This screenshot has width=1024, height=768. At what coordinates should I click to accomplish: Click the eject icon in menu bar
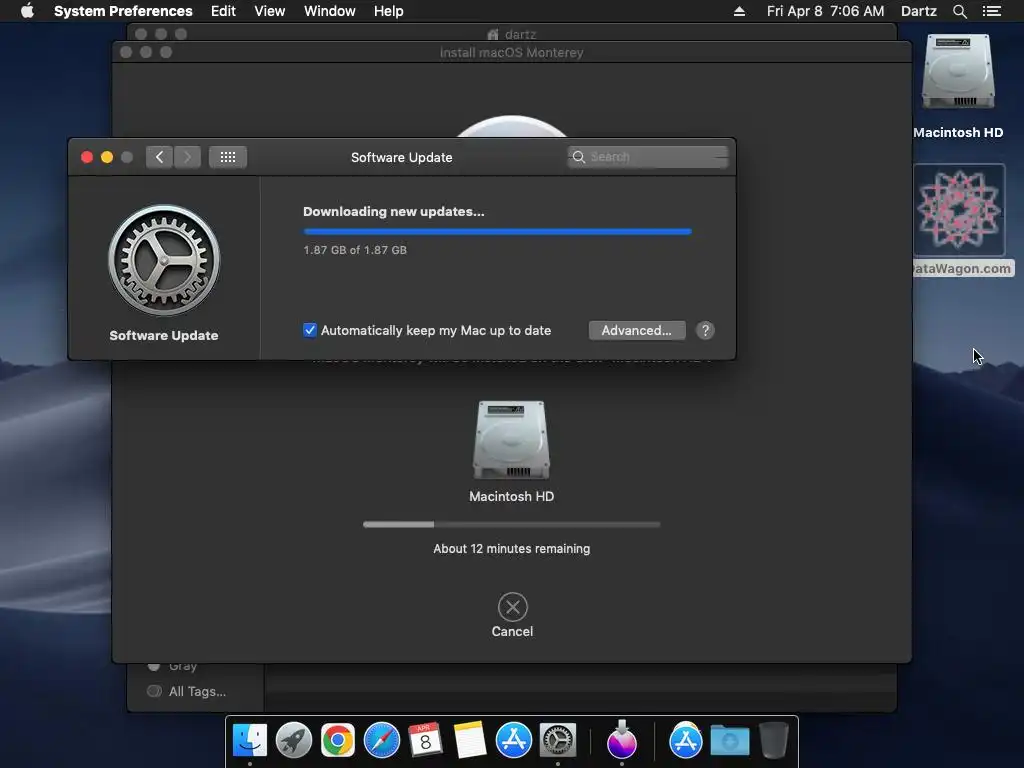(739, 11)
